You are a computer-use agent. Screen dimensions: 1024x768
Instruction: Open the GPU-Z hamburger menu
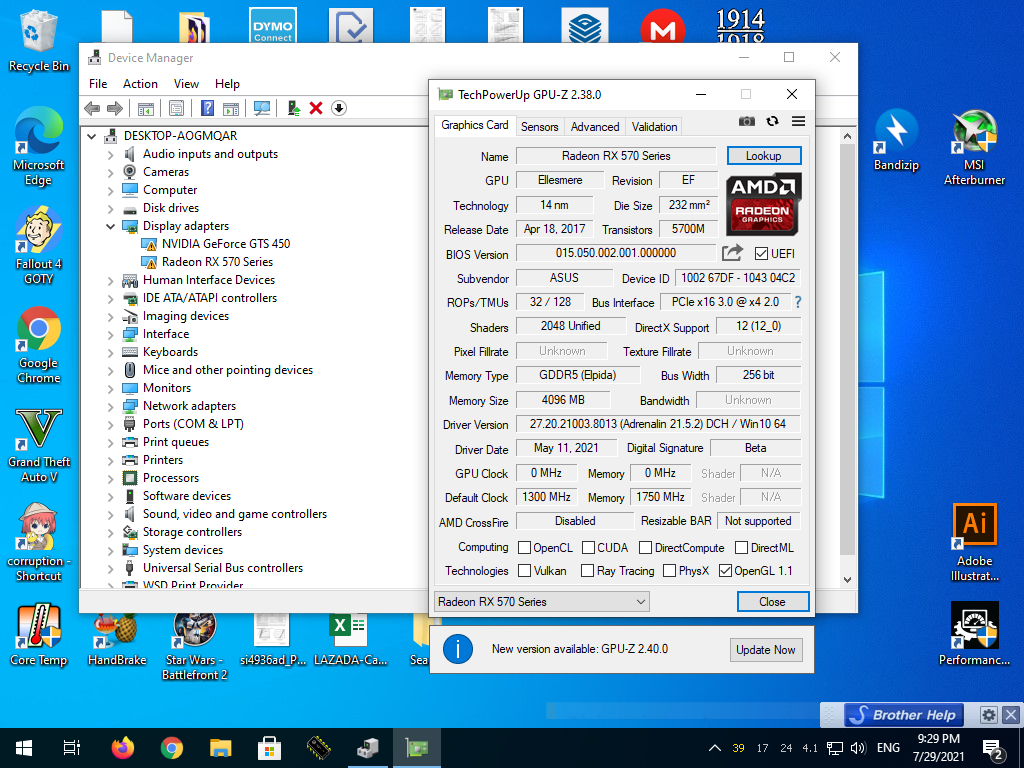click(x=798, y=121)
